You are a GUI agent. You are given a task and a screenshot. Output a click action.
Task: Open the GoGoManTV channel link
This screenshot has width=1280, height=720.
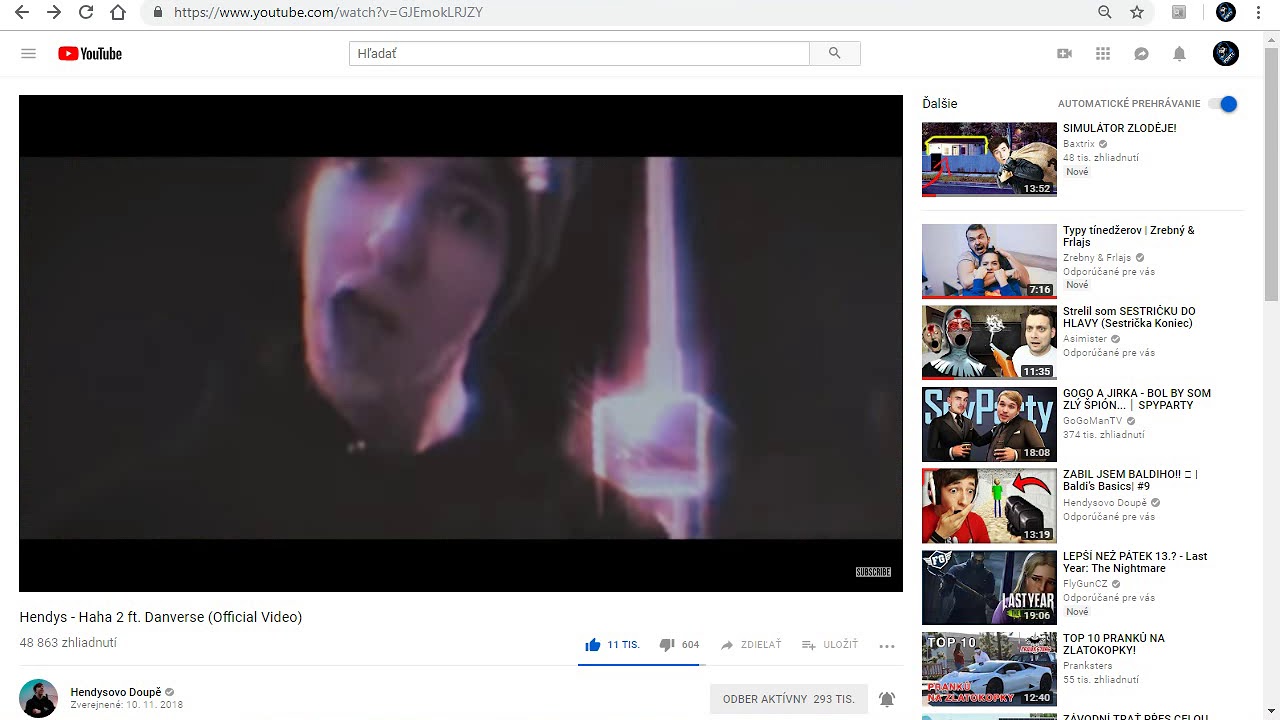(1093, 421)
